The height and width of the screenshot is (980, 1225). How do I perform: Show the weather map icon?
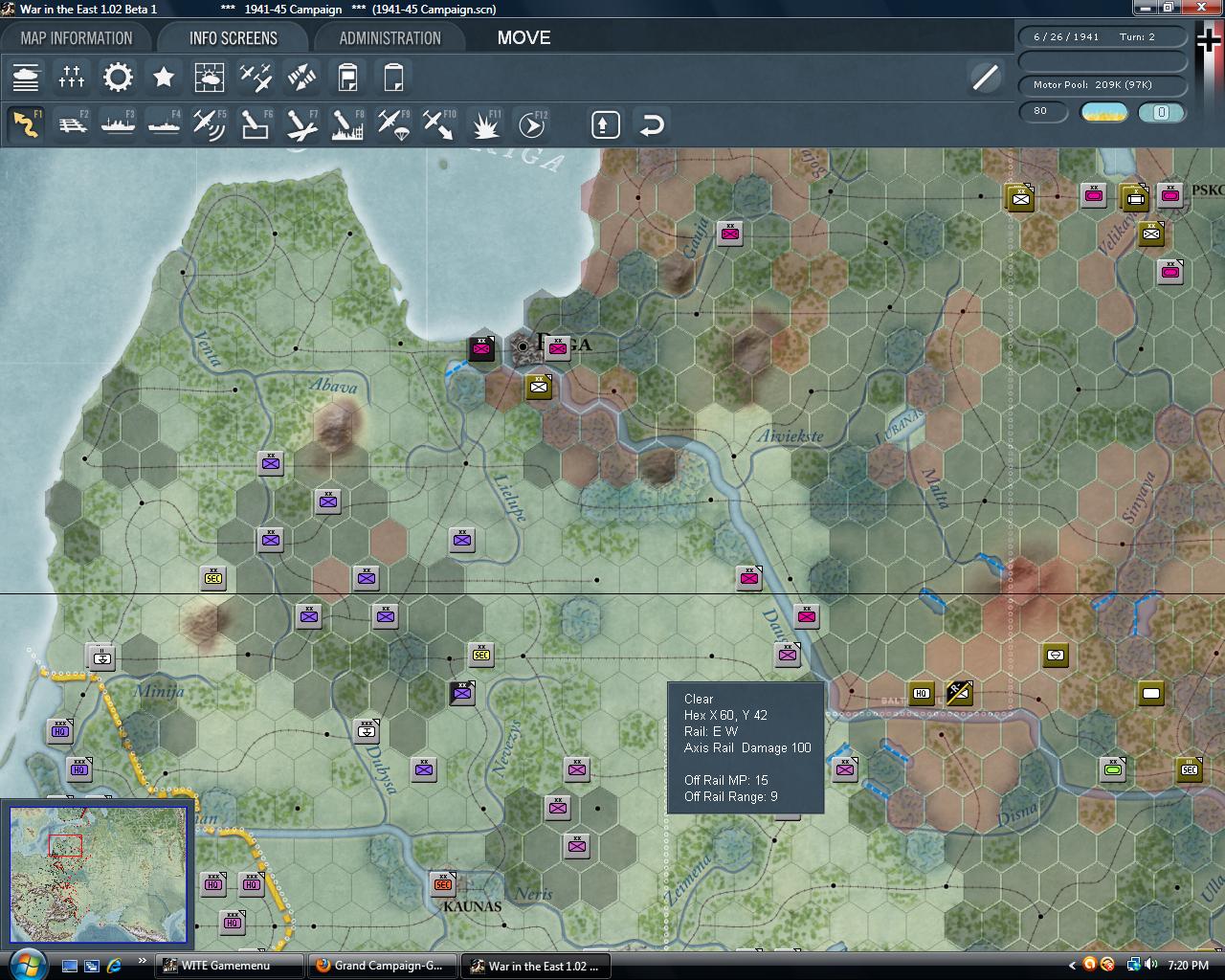tap(210, 77)
